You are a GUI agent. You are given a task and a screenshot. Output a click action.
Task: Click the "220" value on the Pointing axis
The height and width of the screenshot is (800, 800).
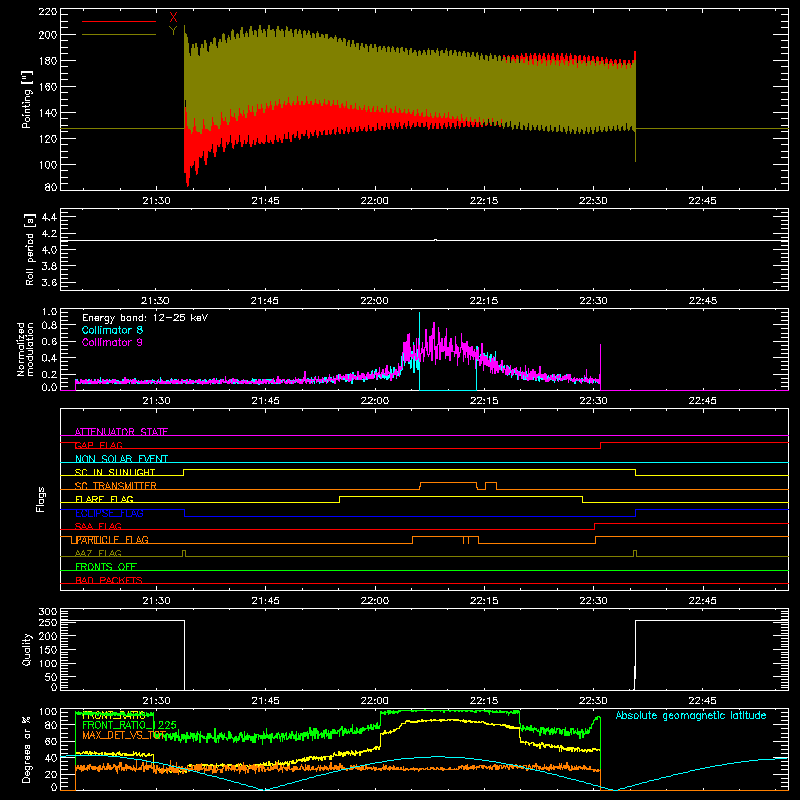48,12
